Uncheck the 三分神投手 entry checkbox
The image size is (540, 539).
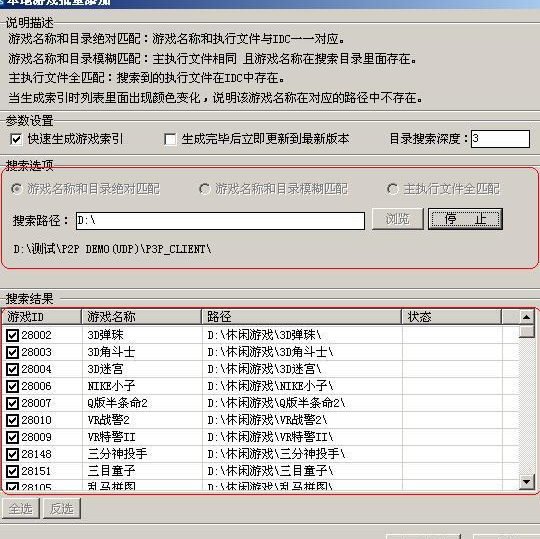13,454
